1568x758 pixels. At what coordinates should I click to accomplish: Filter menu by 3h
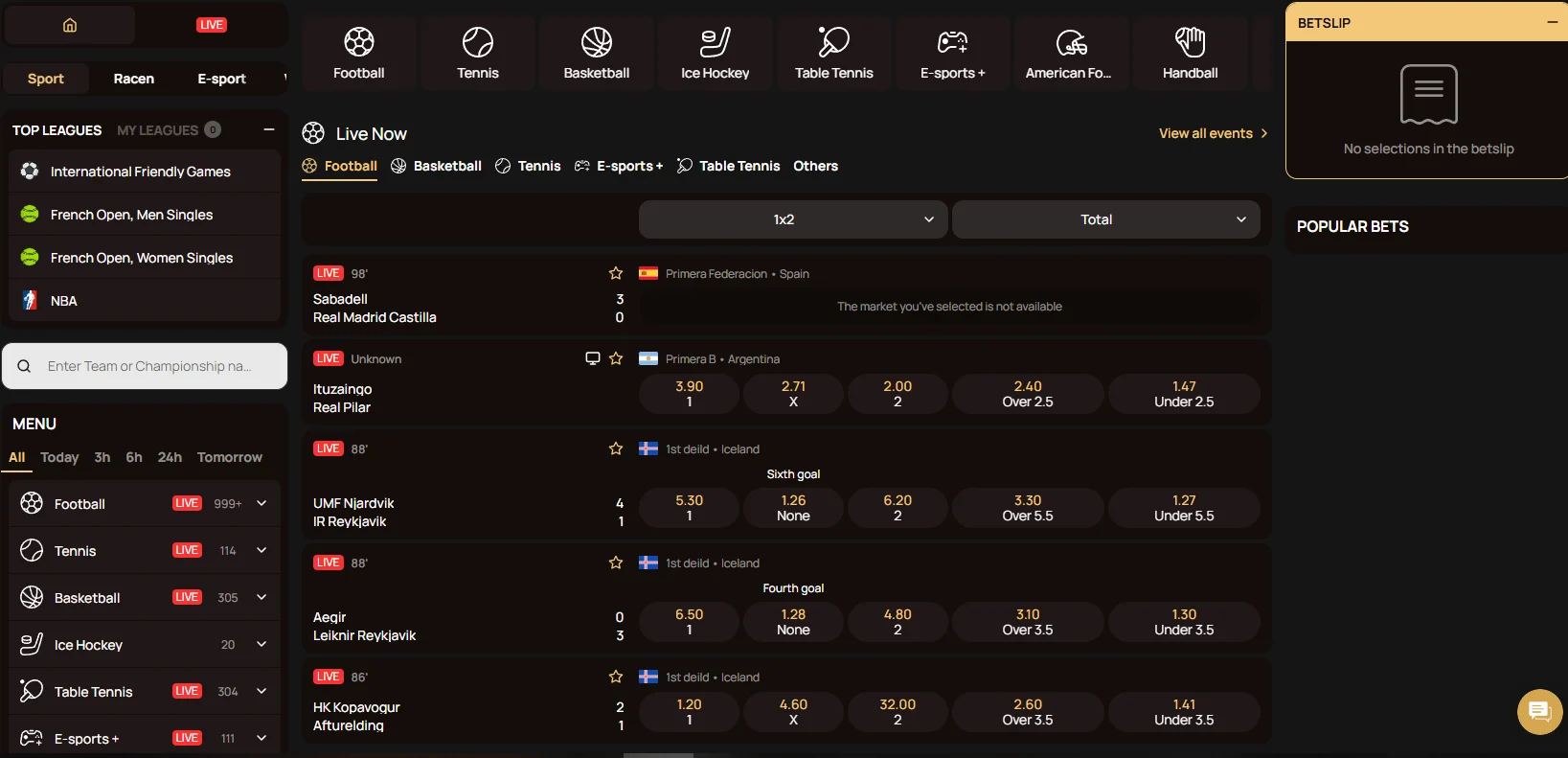pos(102,457)
